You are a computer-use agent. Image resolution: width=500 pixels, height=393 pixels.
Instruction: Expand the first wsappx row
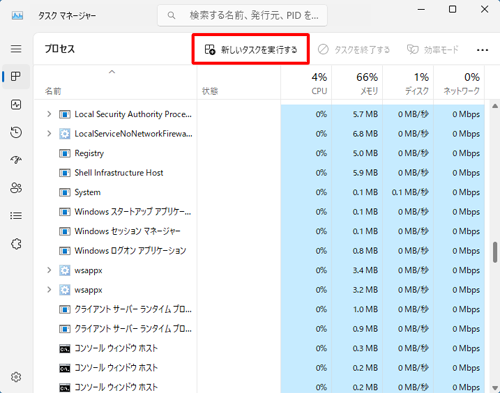(49, 270)
